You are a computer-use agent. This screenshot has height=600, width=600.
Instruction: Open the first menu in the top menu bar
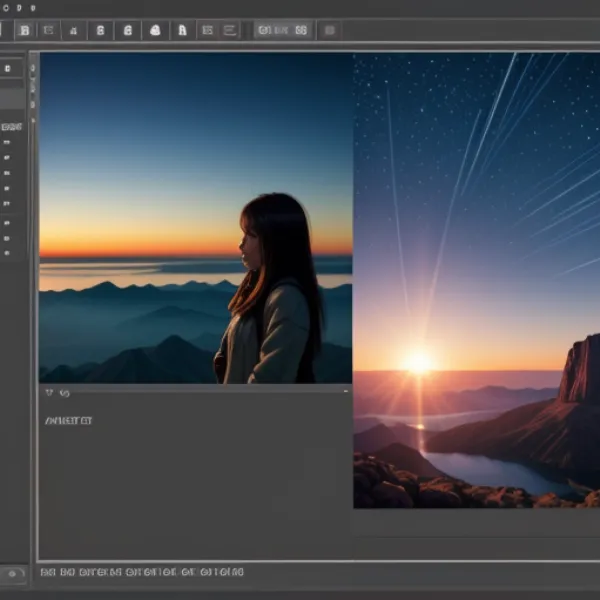click(x=4, y=7)
